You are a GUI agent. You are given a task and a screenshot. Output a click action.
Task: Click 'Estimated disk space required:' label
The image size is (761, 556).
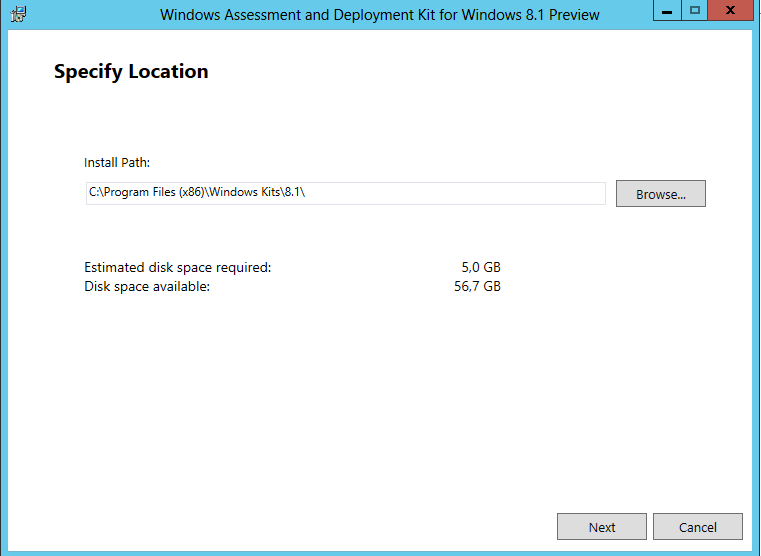(x=178, y=267)
